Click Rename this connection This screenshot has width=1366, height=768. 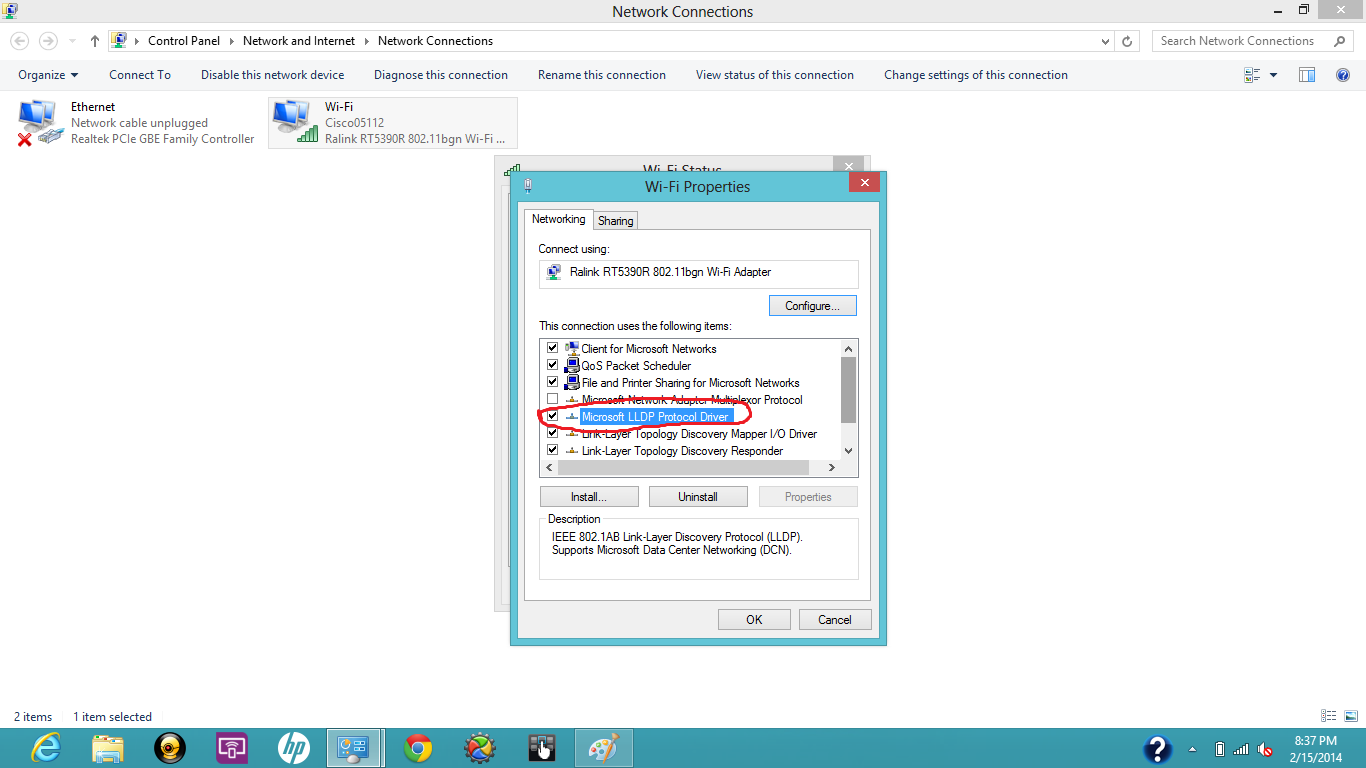coord(602,75)
